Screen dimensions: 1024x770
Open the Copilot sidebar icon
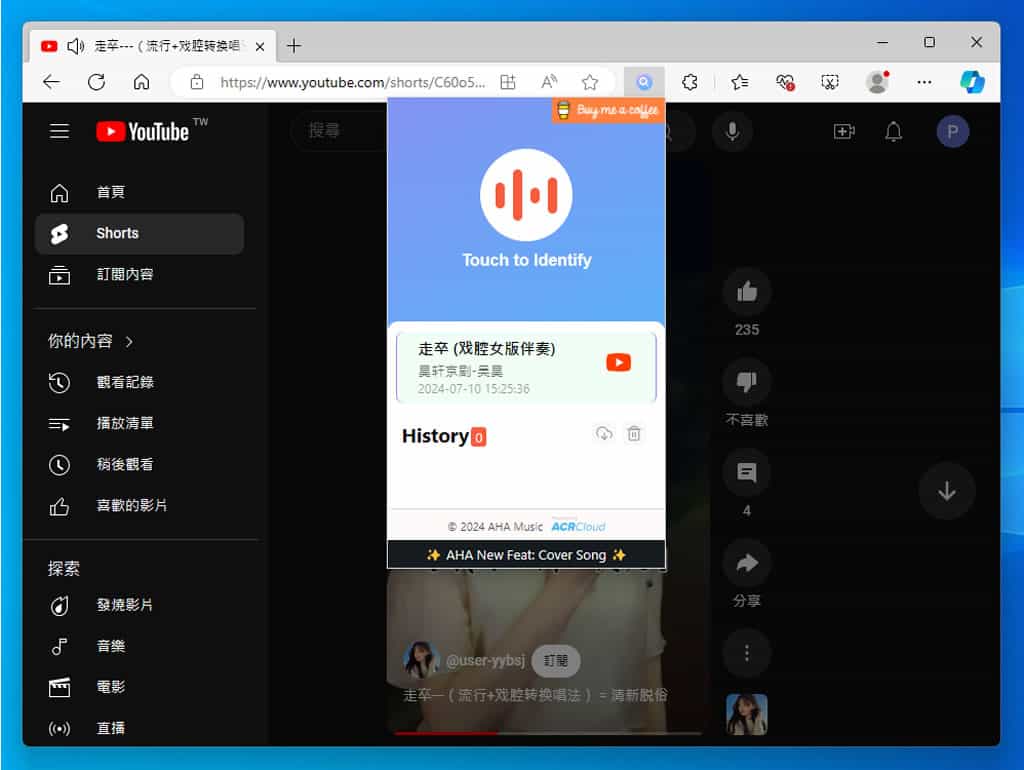972,82
